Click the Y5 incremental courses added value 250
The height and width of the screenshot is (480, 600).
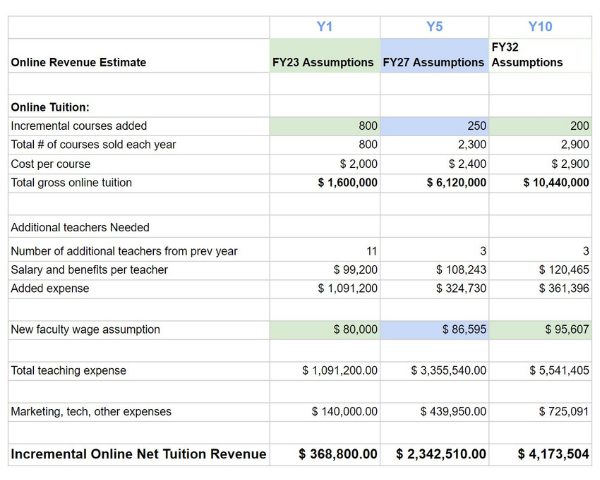tap(434, 126)
